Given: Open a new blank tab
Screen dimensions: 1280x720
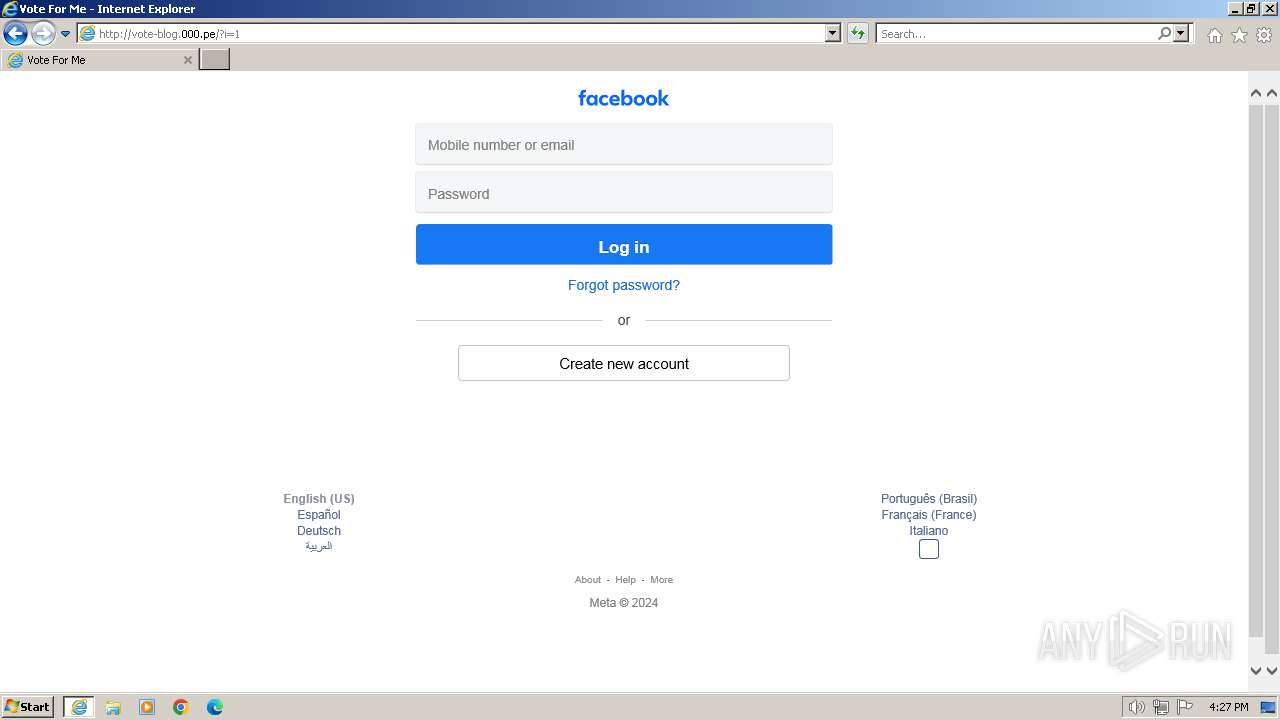Looking at the screenshot, I should 215,60.
